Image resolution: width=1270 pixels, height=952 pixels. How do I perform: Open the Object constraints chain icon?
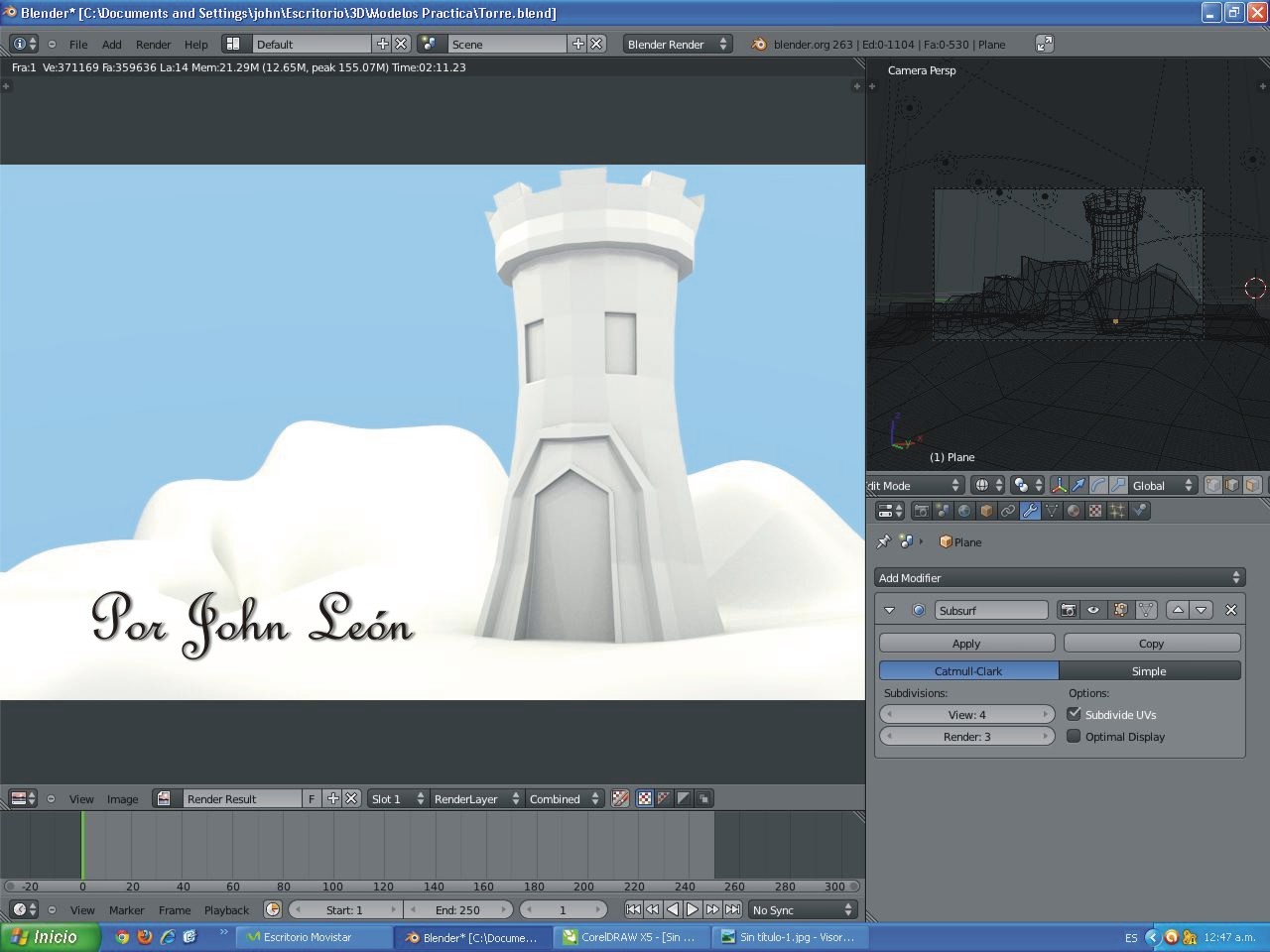click(1008, 511)
